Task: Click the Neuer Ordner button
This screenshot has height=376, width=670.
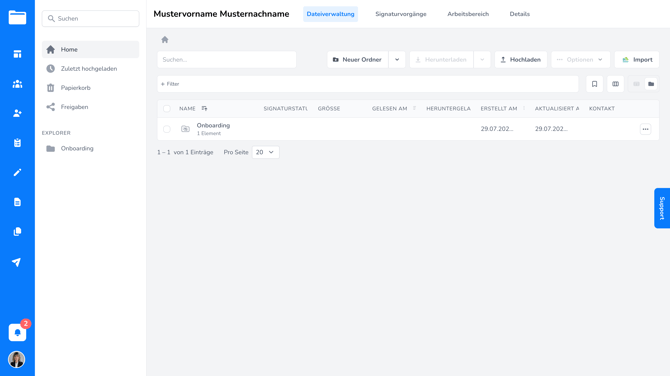Action: pyautogui.click(x=358, y=60)
